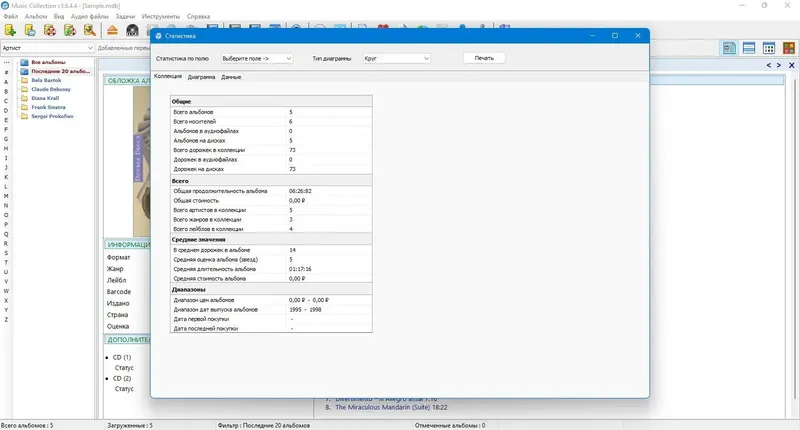
Task: Open the Тип диаграммы Круг dropdown
Action: 396,59
